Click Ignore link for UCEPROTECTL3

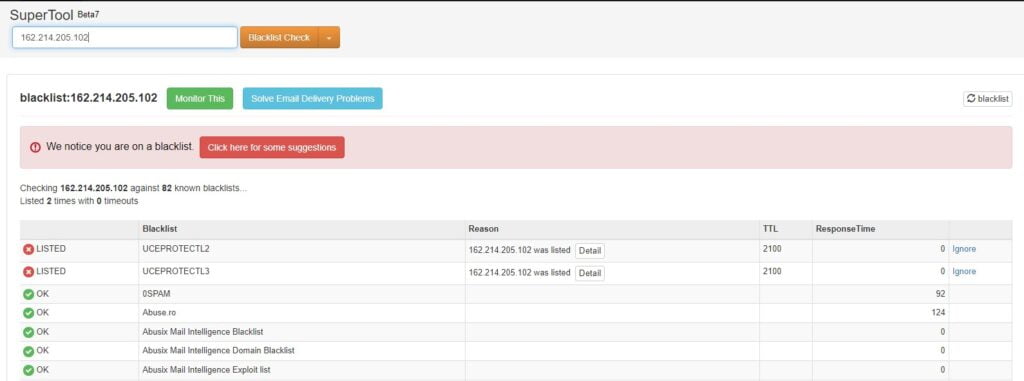pyautogui.click(x=964, y=271)
